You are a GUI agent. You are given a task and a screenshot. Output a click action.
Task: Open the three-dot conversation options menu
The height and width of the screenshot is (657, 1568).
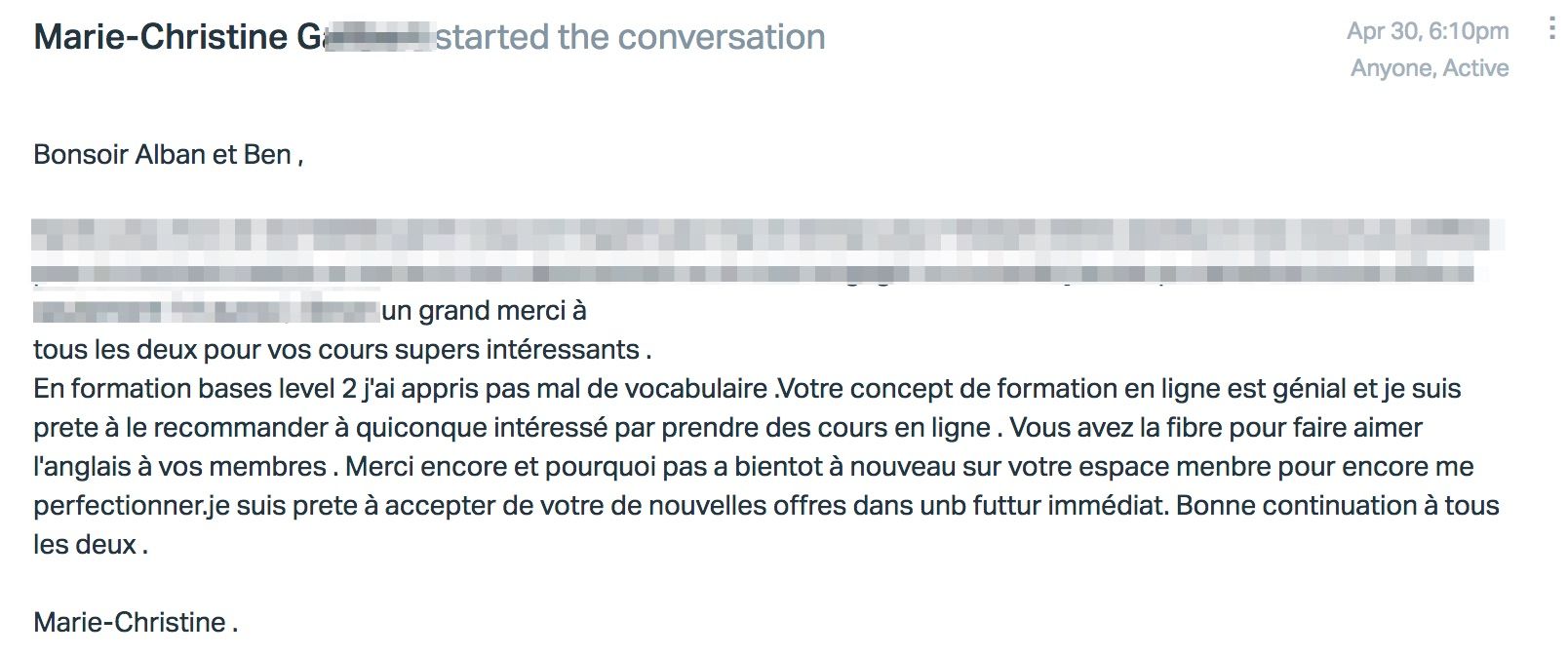[1551, 28]
